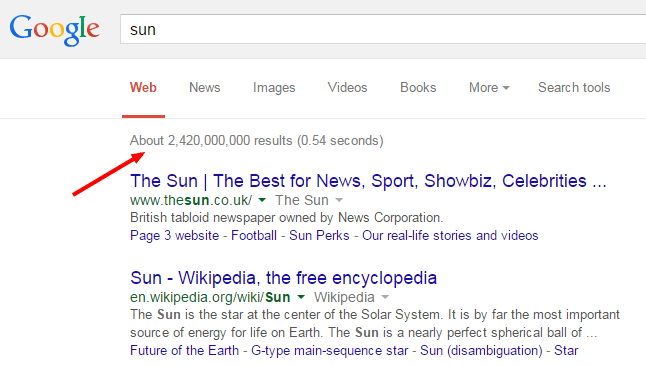
Task: Open "Sun - Wikipedia, the free encyclopedia" result
Action: pos(283,278)
